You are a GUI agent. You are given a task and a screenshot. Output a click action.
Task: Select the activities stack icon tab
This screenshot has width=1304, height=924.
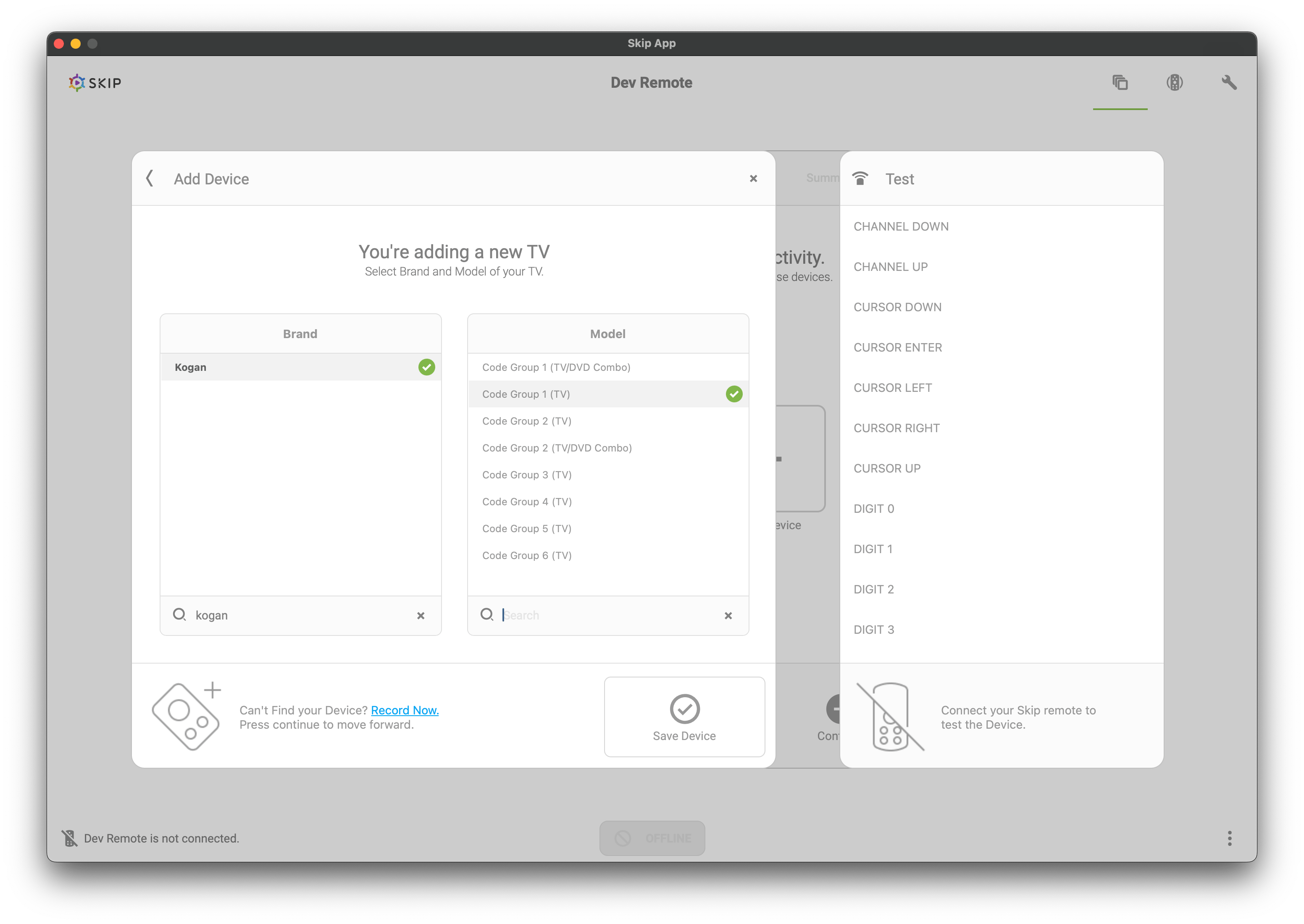point(1120,83)
